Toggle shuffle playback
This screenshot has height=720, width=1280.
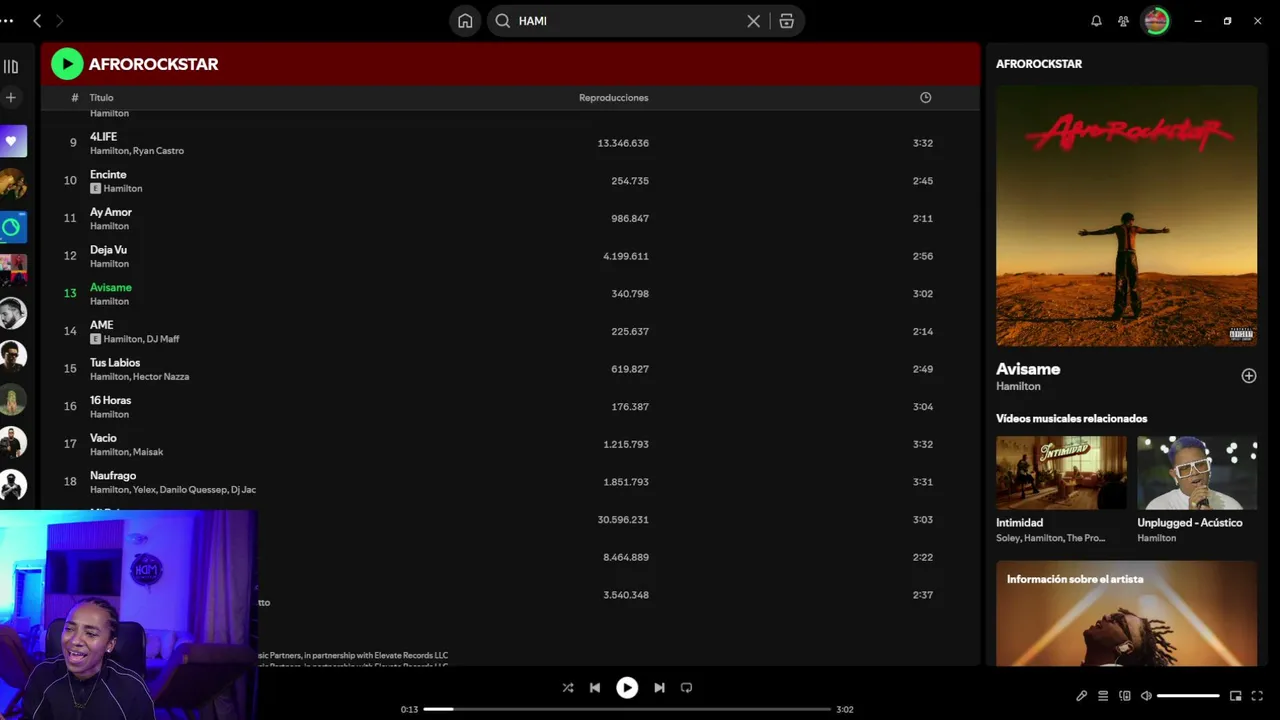(568, 688)
